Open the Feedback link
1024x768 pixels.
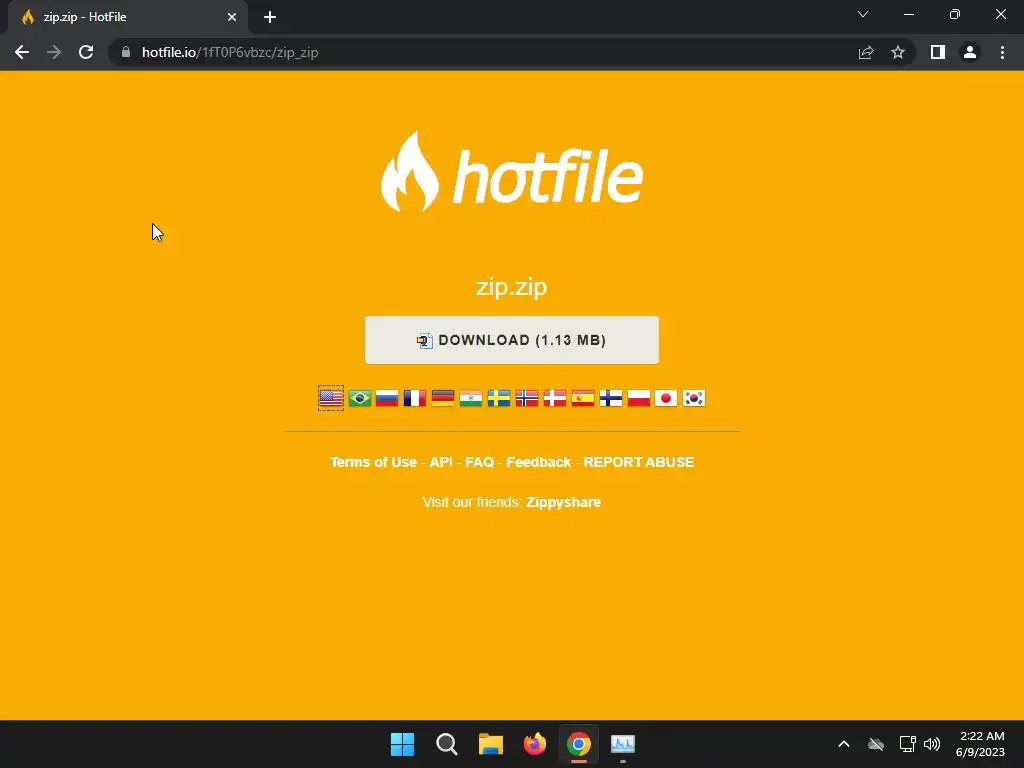(x=539, y=462)
